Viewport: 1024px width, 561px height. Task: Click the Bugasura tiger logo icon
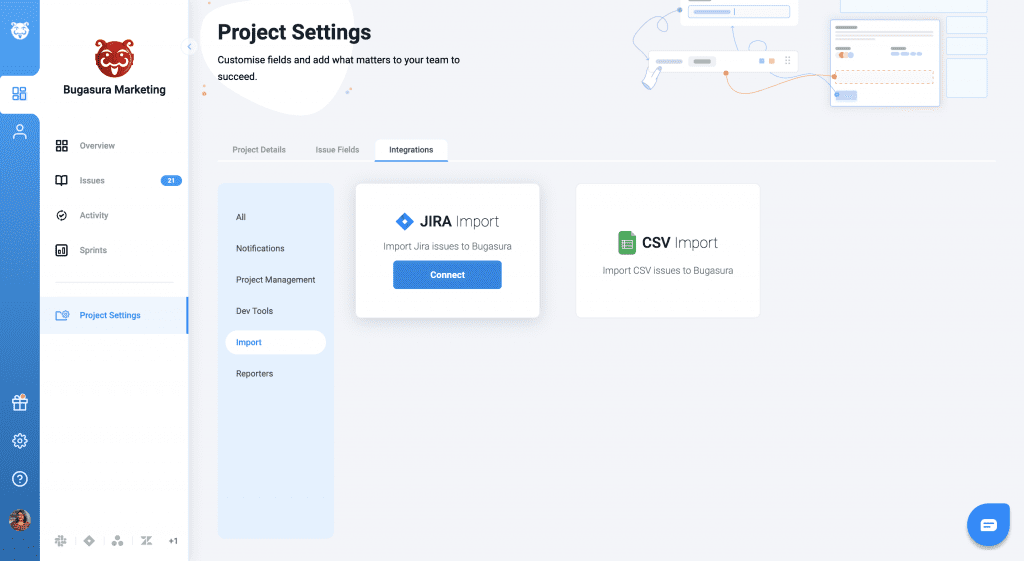20,30
